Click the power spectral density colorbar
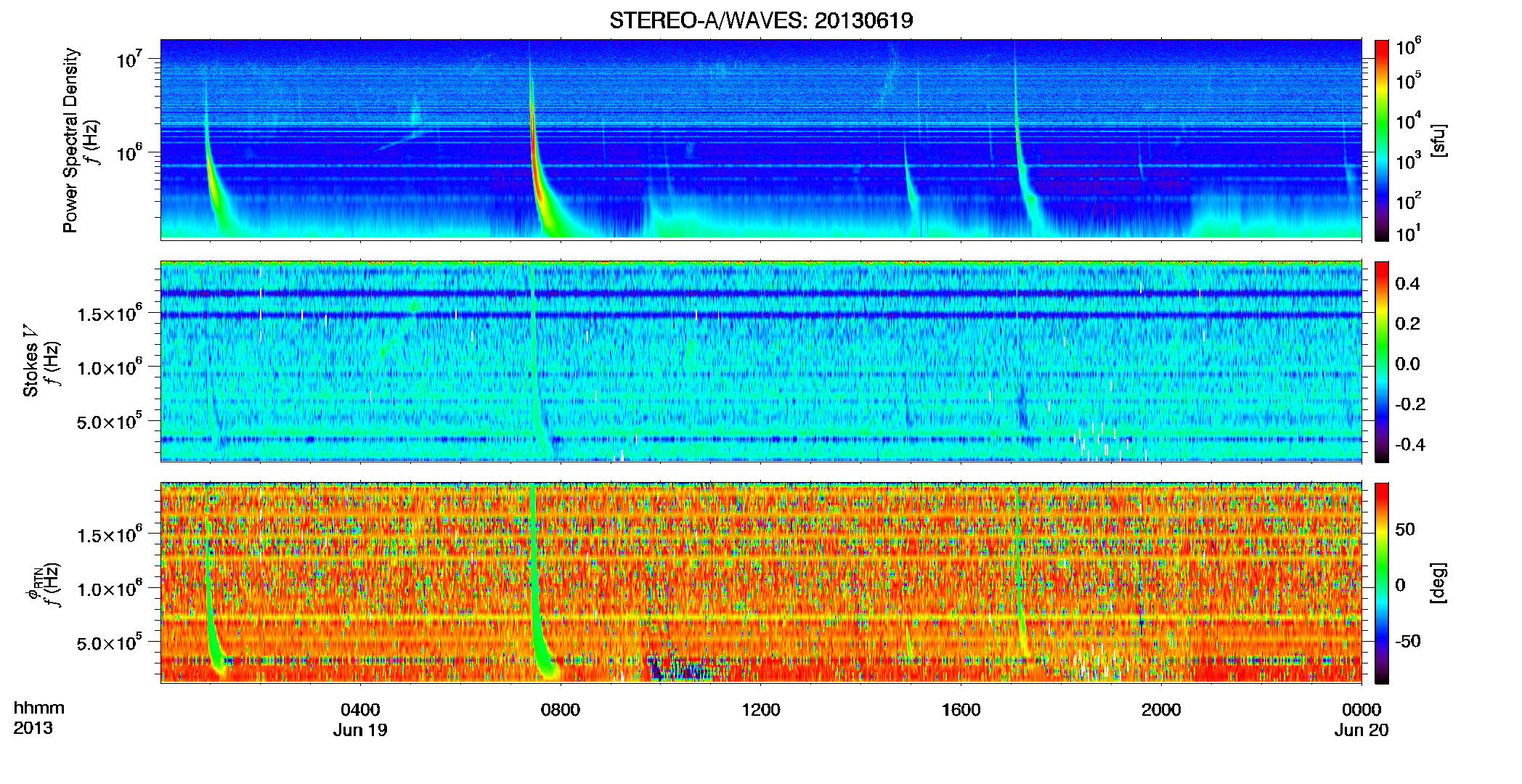The height and width of the screenshot is (784, 1522). pos(1382,140)
